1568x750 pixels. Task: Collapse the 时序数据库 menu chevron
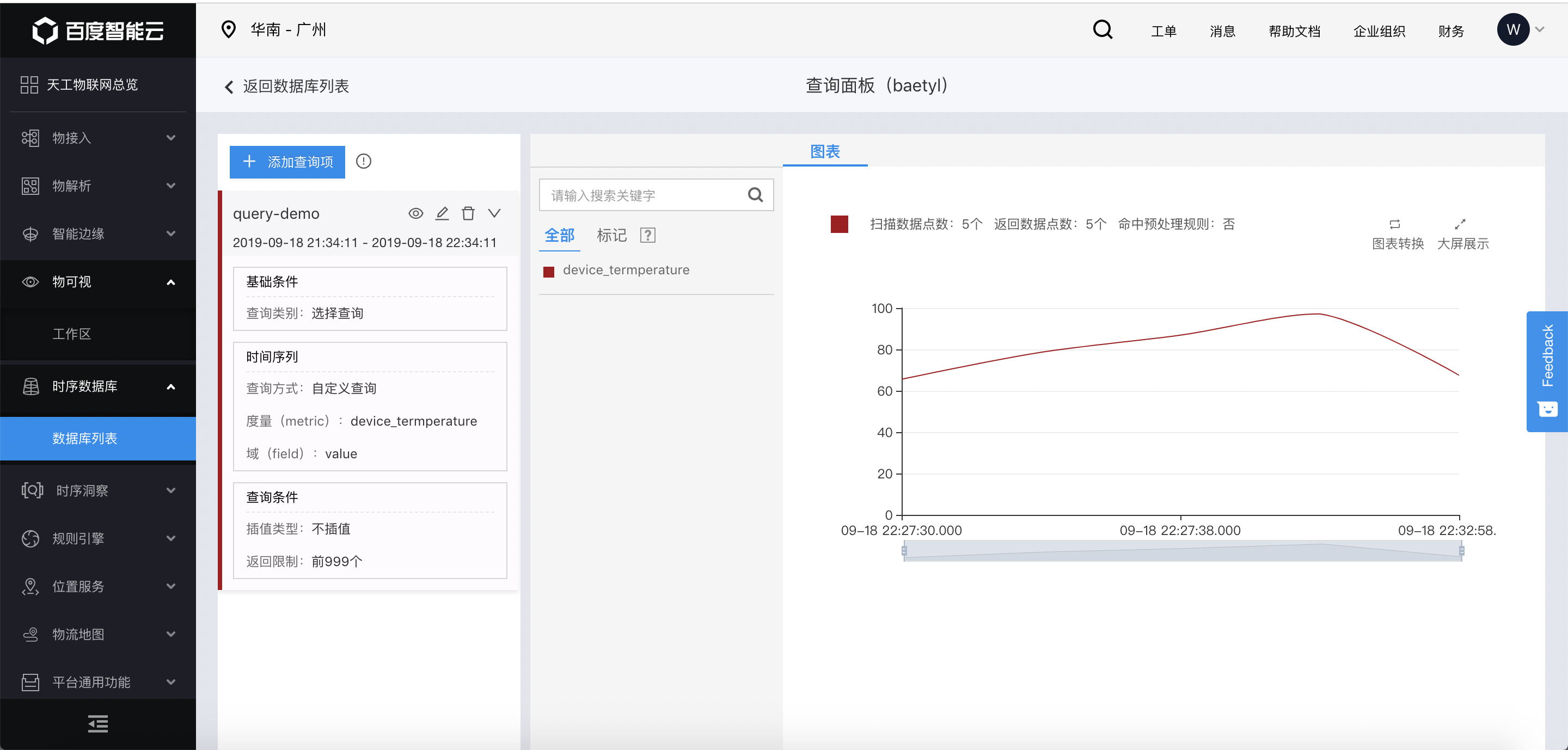tap(171, 387)
